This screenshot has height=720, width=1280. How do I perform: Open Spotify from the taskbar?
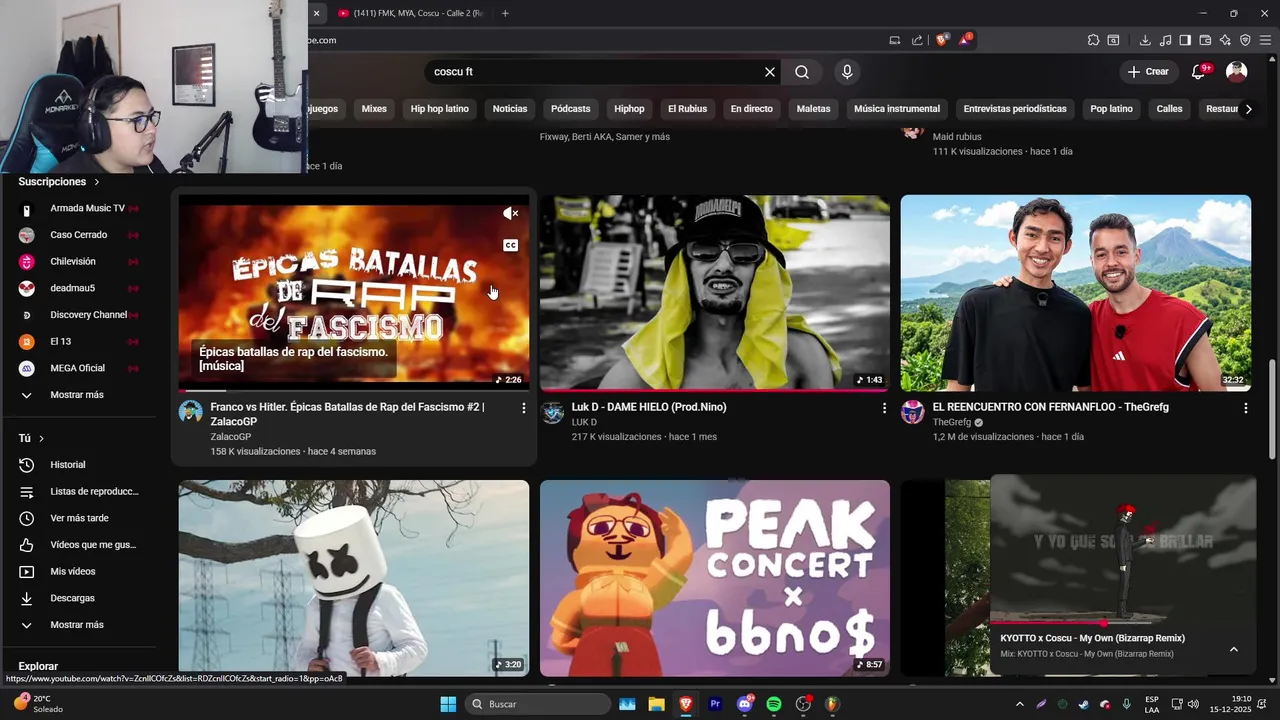coord(774,704)
